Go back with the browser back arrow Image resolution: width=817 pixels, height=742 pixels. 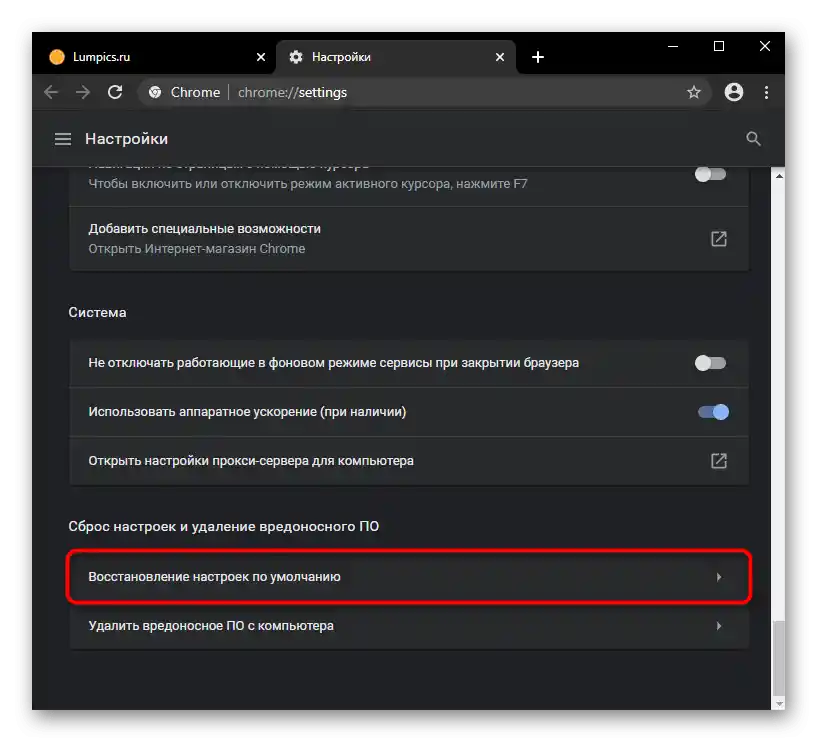click(51, 92)
